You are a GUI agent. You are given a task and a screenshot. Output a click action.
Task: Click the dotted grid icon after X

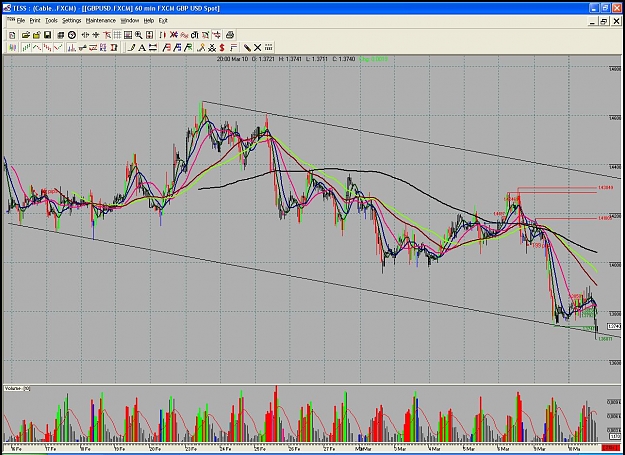(268, 48)
